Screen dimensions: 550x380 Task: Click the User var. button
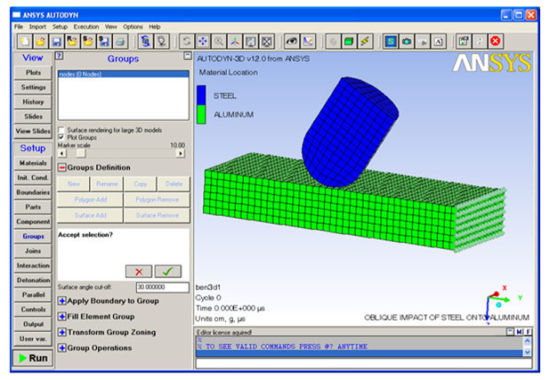[x=33, y=339]
